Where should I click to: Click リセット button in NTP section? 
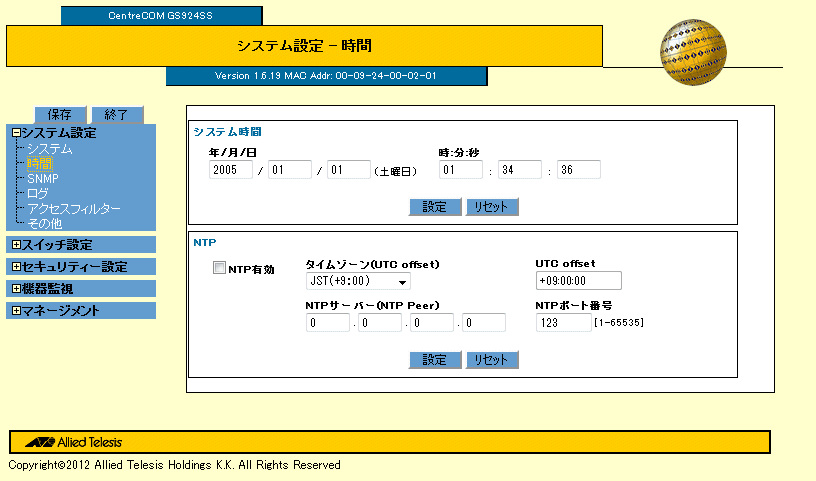click(491, 360)
